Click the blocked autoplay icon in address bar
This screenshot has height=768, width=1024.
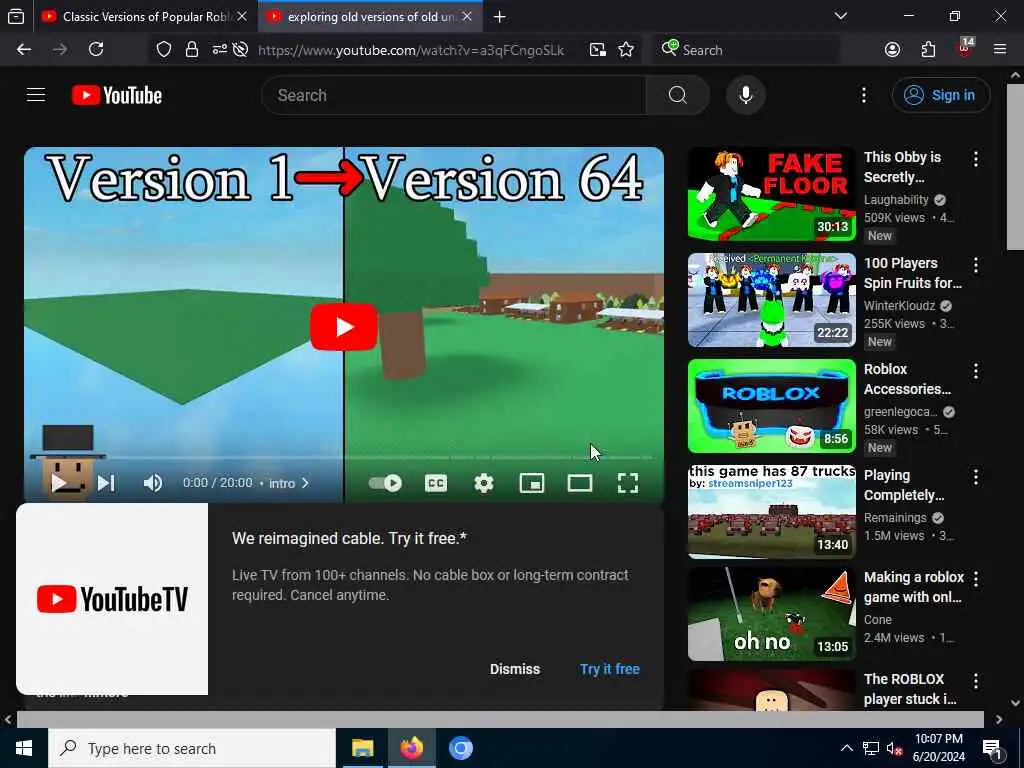click(240, 50)
